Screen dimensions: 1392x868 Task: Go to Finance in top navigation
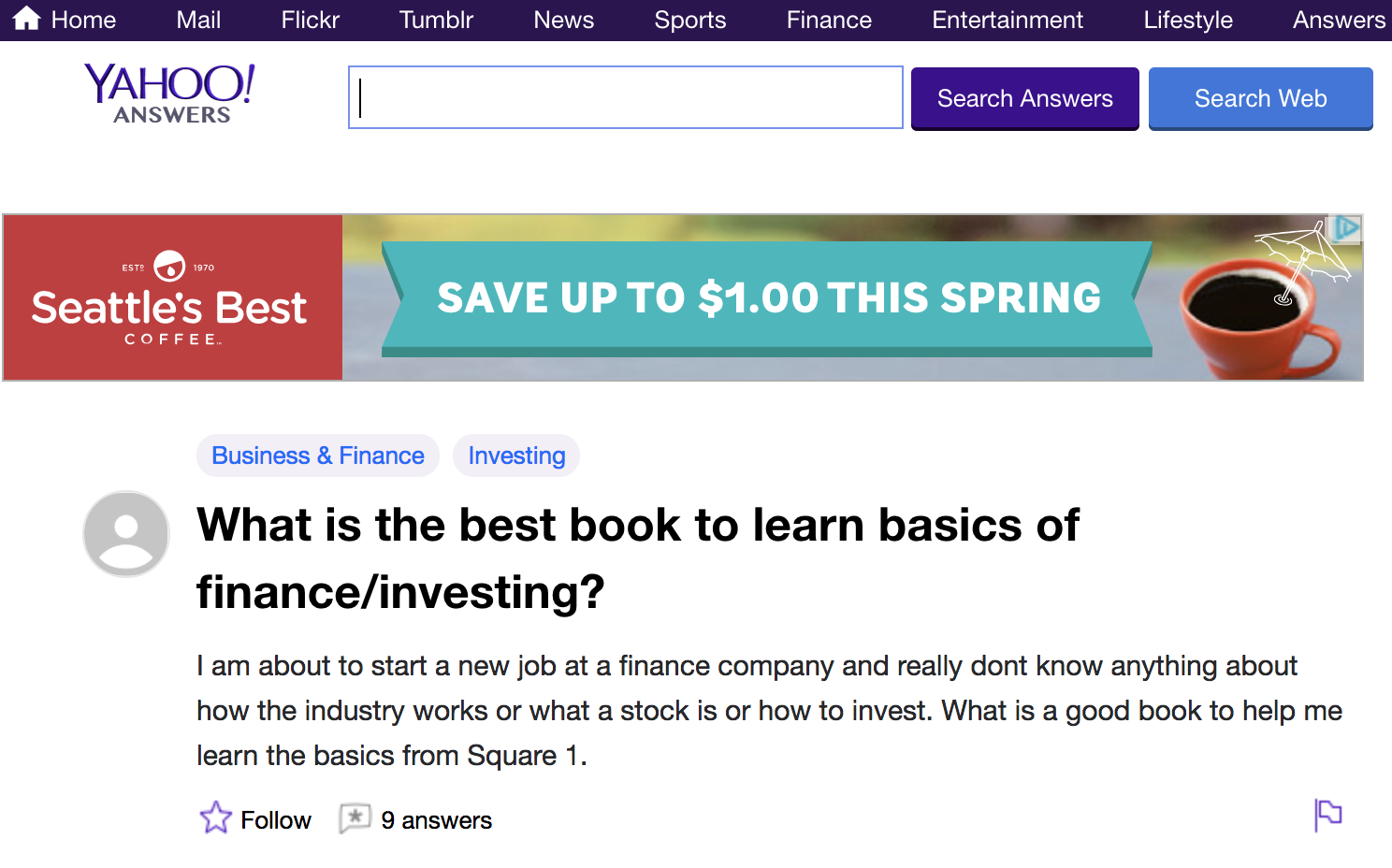[x=829, y=20]
